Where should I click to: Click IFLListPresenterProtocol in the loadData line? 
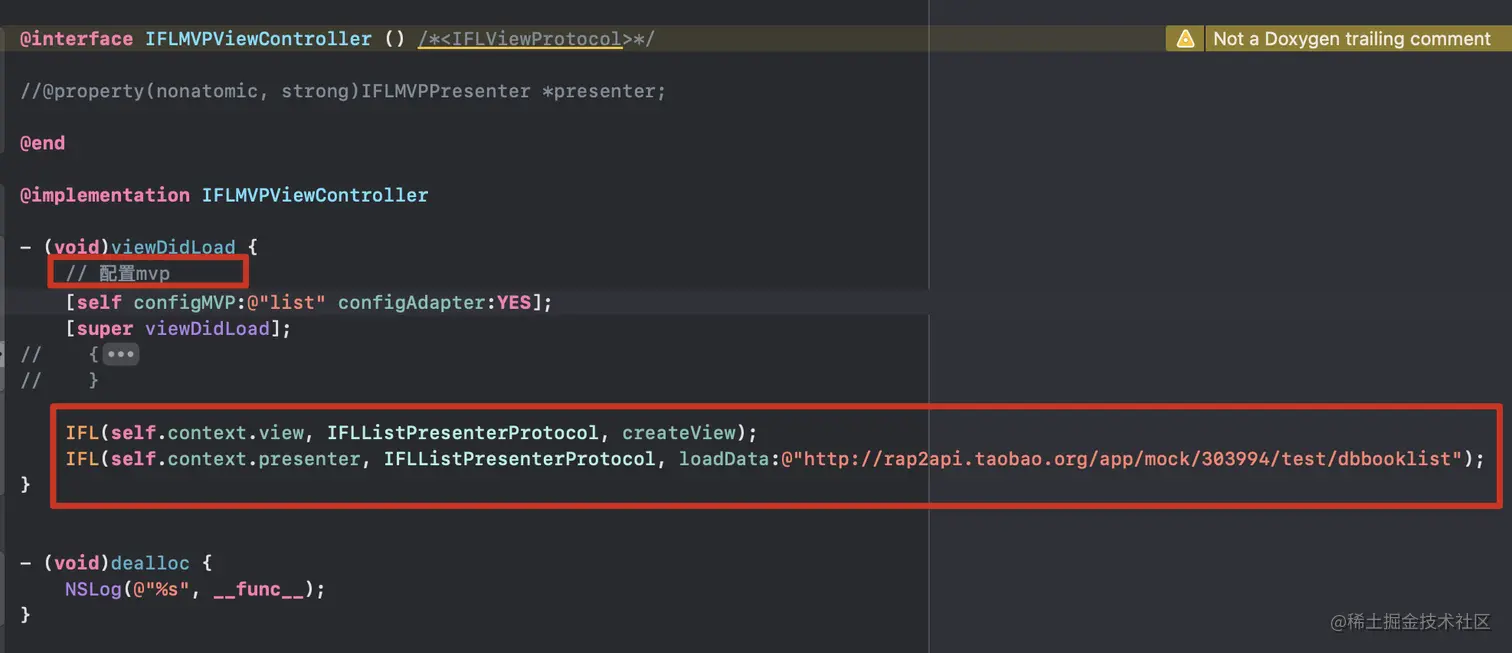[519, 459]
